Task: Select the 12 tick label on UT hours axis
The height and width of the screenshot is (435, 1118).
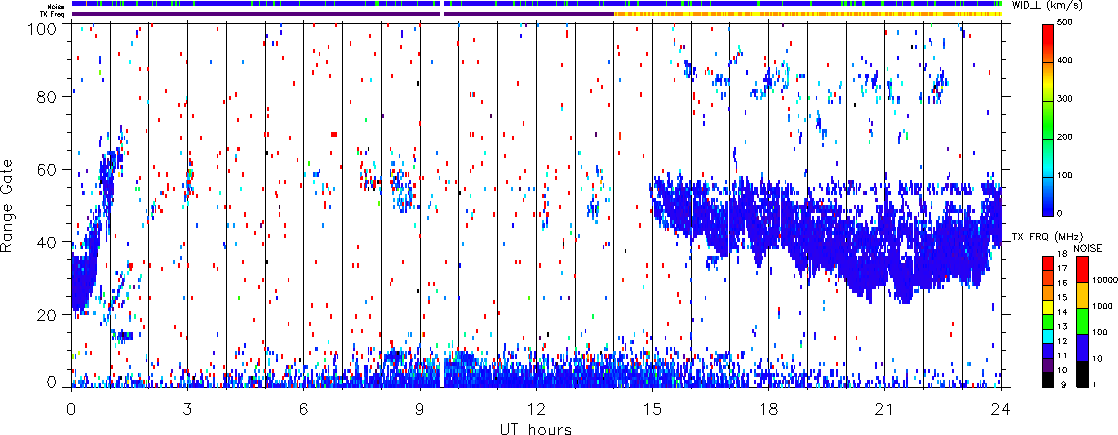Action: pyautogui.click(x=536, y=410)
